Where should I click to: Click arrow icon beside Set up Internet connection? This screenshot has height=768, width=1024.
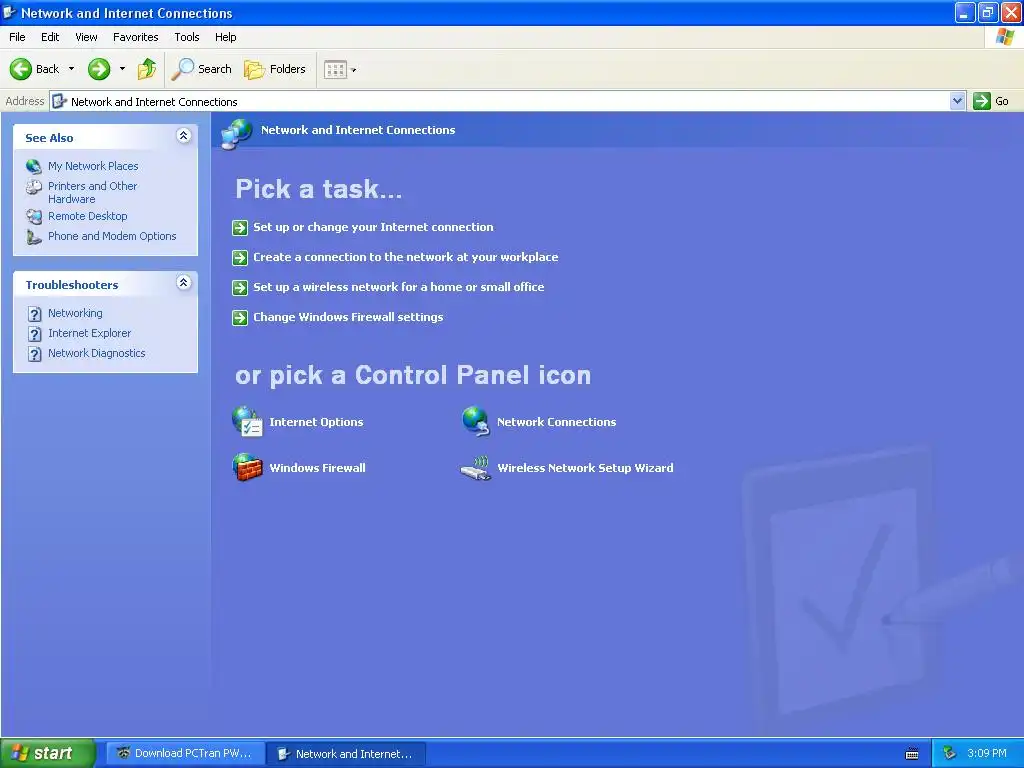[240, 227]
